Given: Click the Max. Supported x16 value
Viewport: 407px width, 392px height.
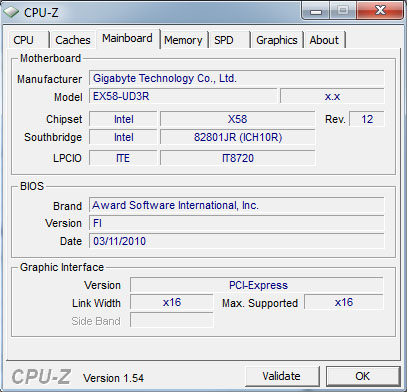Looking at the screenshot, I should 344,302.
